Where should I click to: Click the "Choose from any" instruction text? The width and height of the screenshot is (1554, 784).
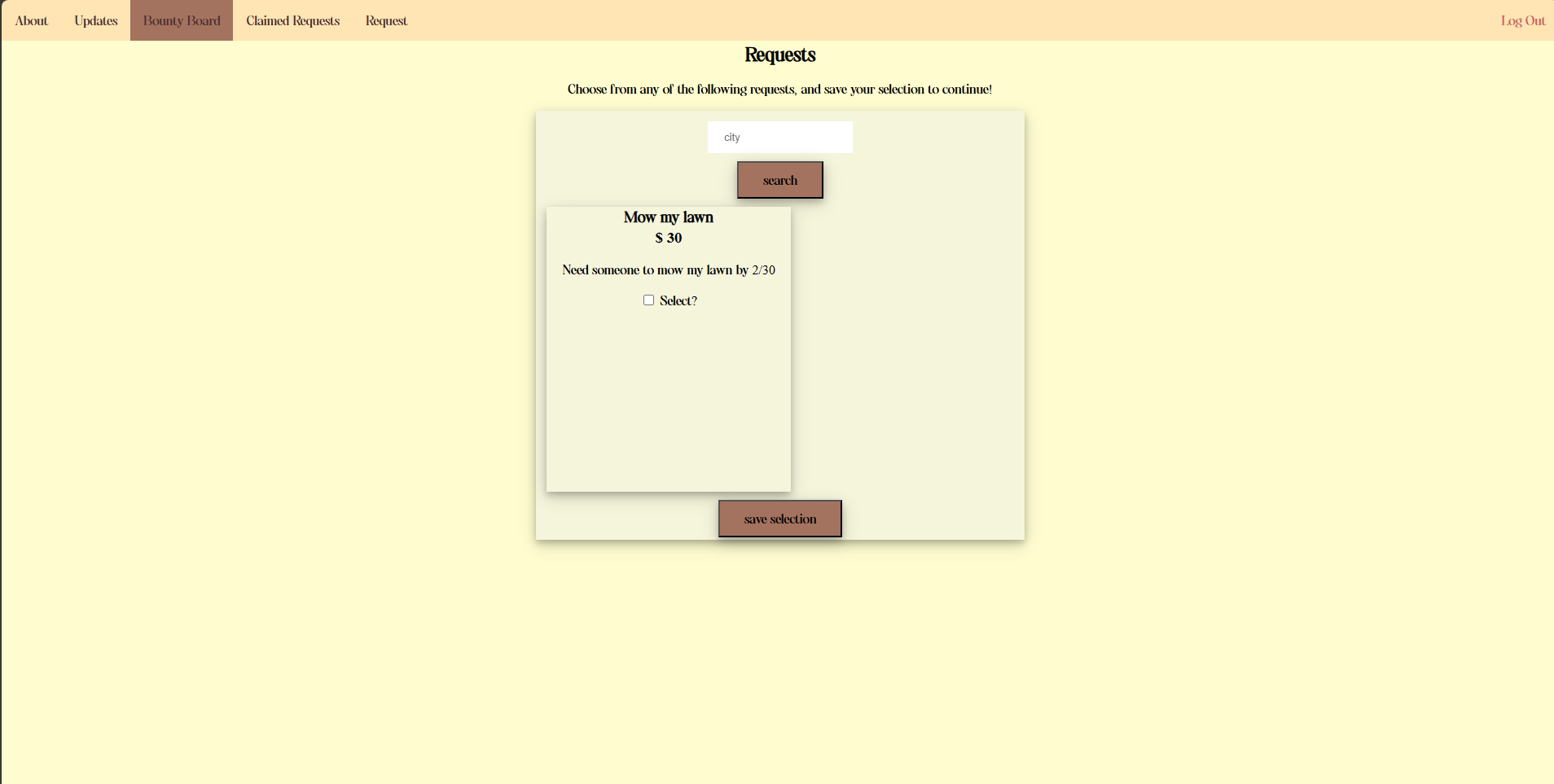[x=779, y=90]
